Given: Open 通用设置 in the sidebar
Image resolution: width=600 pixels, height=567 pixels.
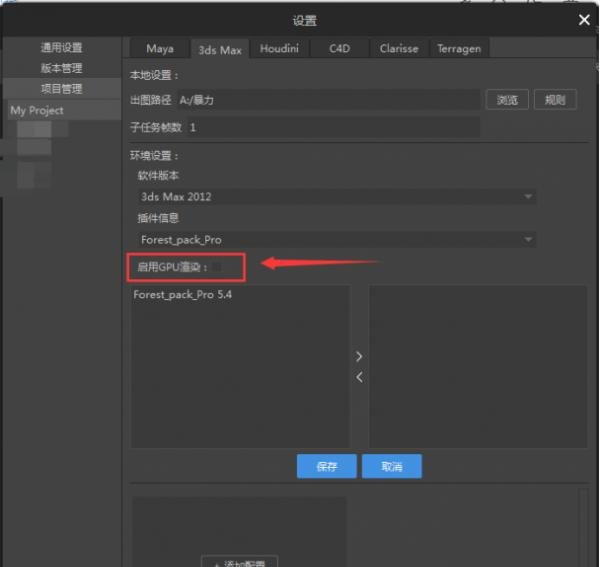Looking at the screenshot, I should click(x=62, y=47).
